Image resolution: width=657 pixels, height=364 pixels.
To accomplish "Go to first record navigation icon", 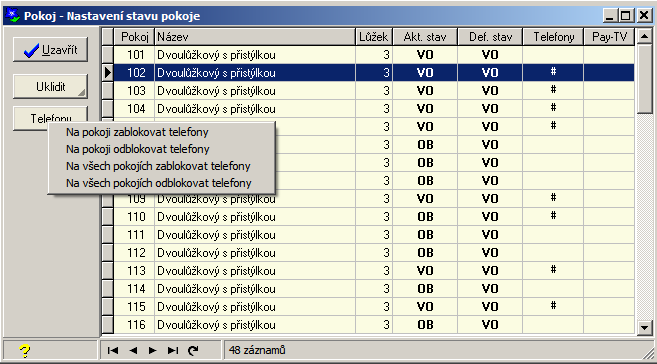I will click(113, 350).
